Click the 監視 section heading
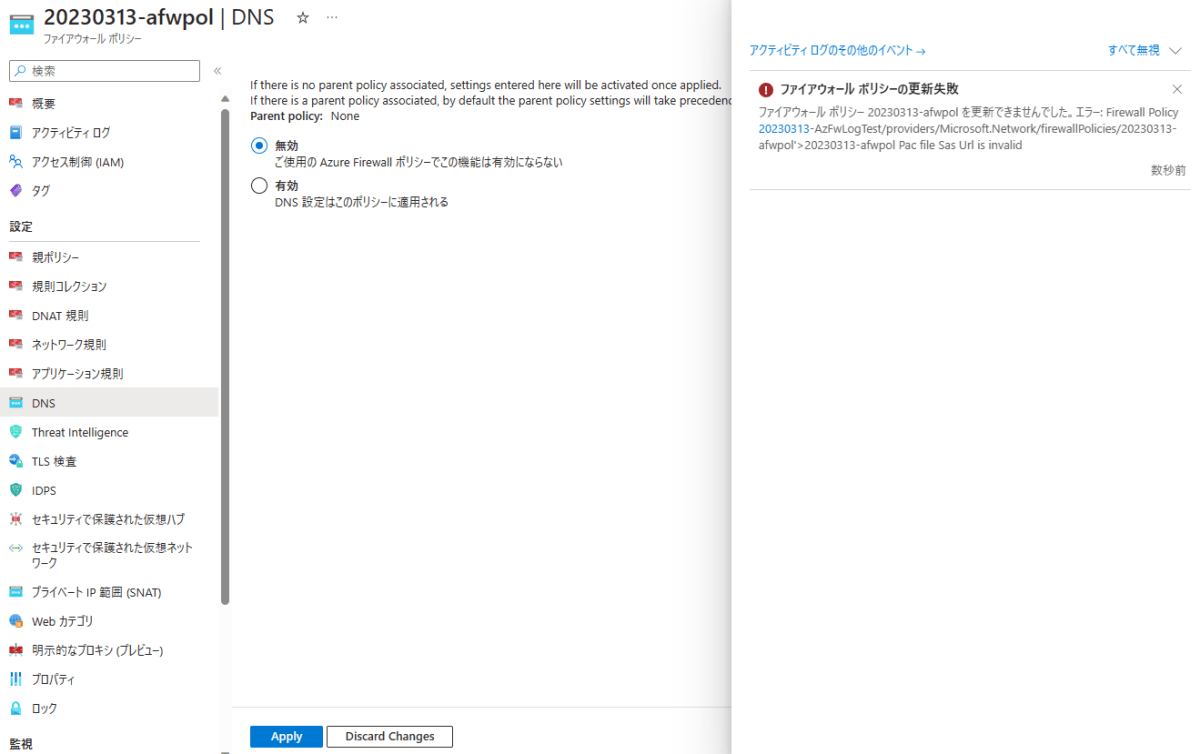 (21, 744)
